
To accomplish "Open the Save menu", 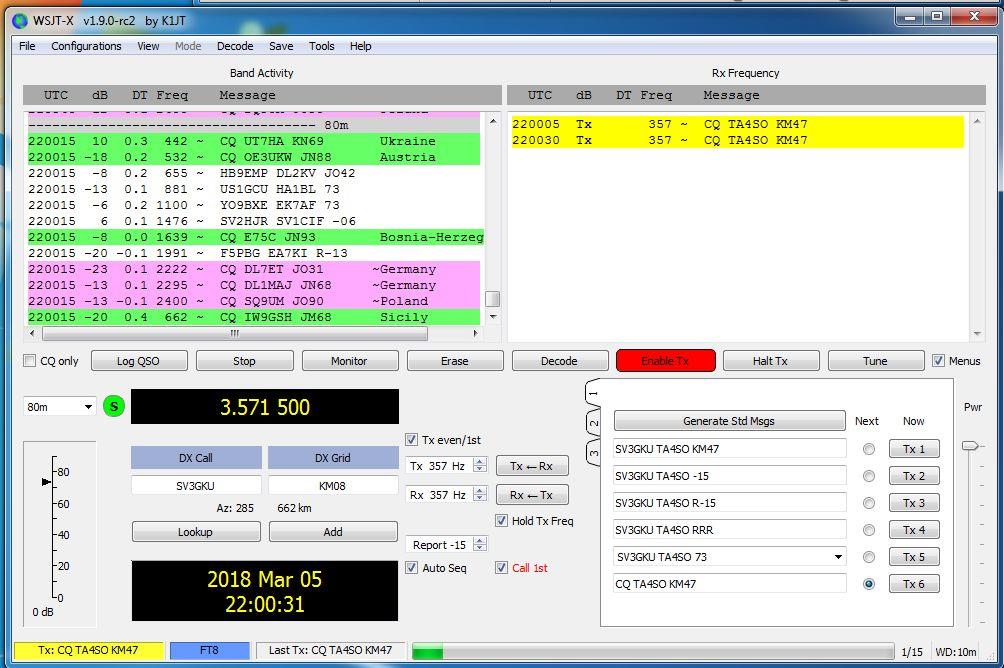I will 281,46.
